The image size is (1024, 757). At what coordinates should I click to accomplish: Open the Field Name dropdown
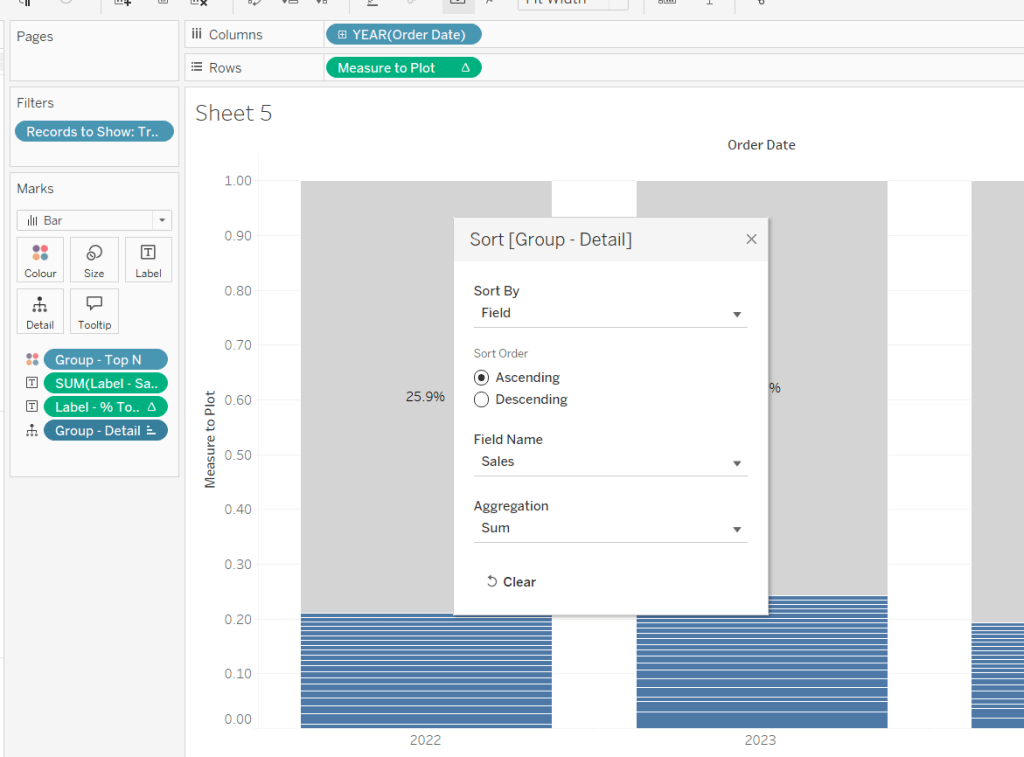pos(610,462)
